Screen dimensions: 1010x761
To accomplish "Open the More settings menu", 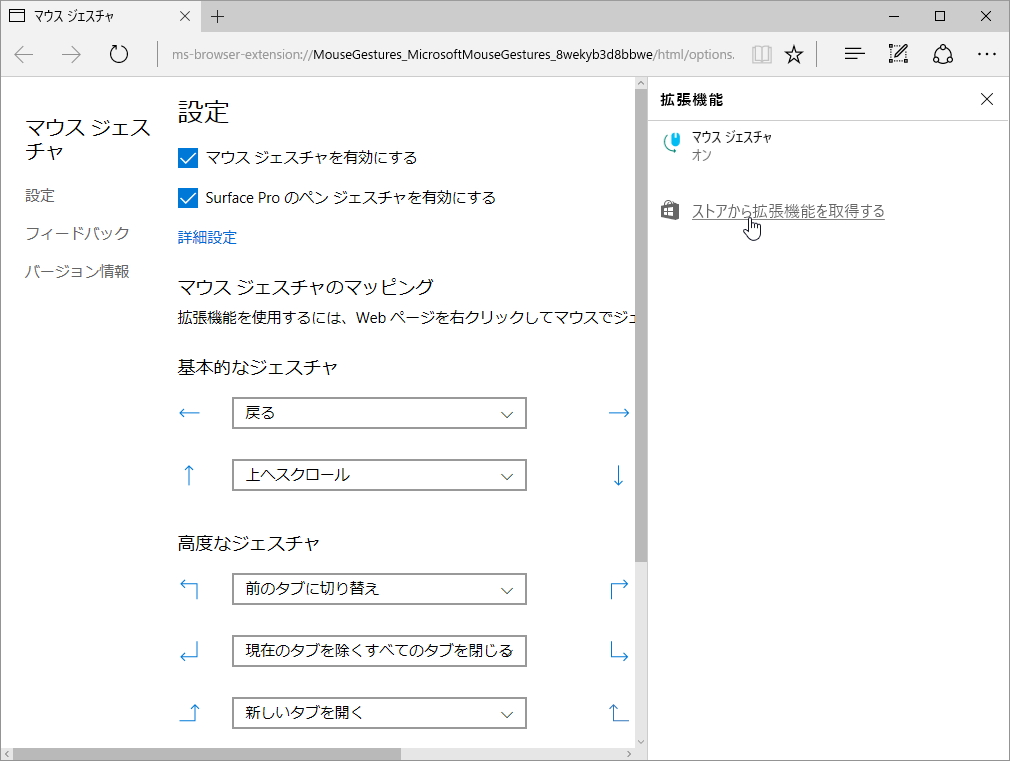I will coord(987,54).
